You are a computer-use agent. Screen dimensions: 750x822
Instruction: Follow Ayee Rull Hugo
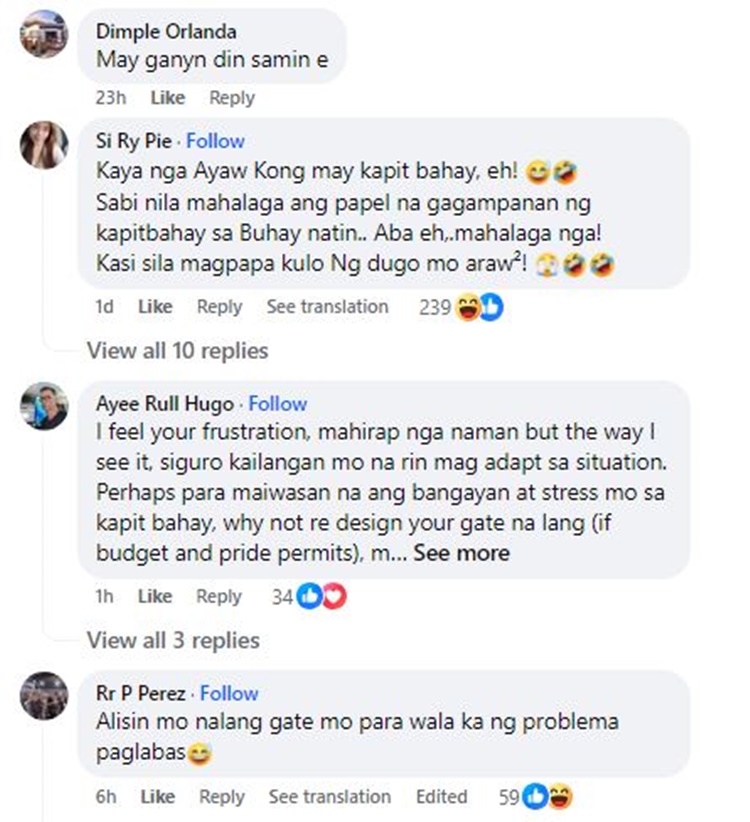click(x=277, y=404)
